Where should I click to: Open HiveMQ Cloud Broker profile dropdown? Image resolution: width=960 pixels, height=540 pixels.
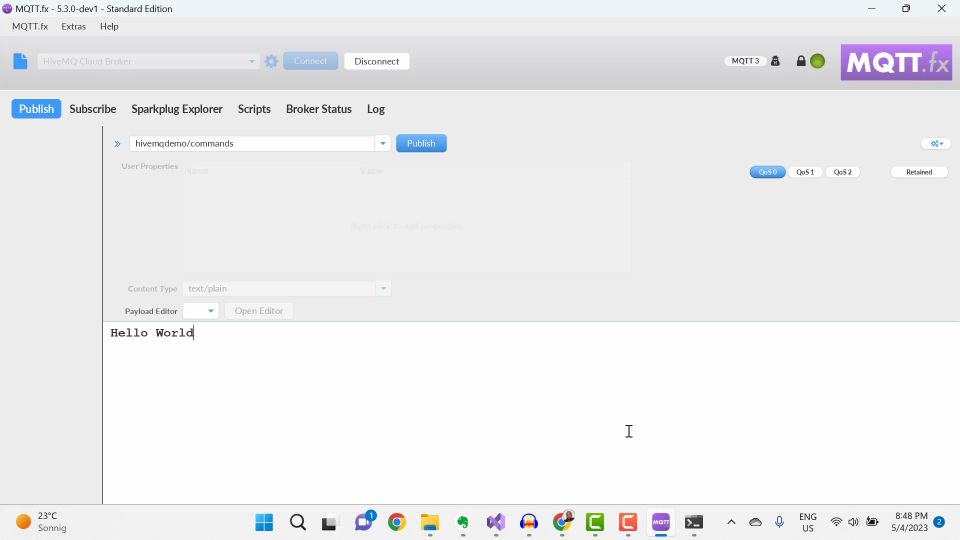(x=148, y=61)
